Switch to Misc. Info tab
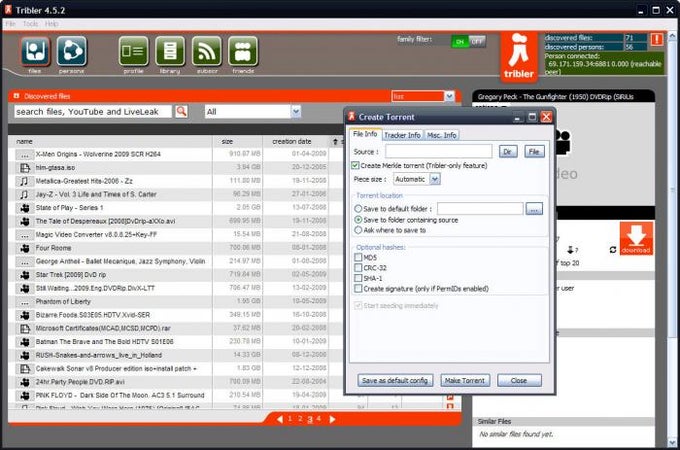The width and height of the screenshot is (680, 450). point(441,135)
